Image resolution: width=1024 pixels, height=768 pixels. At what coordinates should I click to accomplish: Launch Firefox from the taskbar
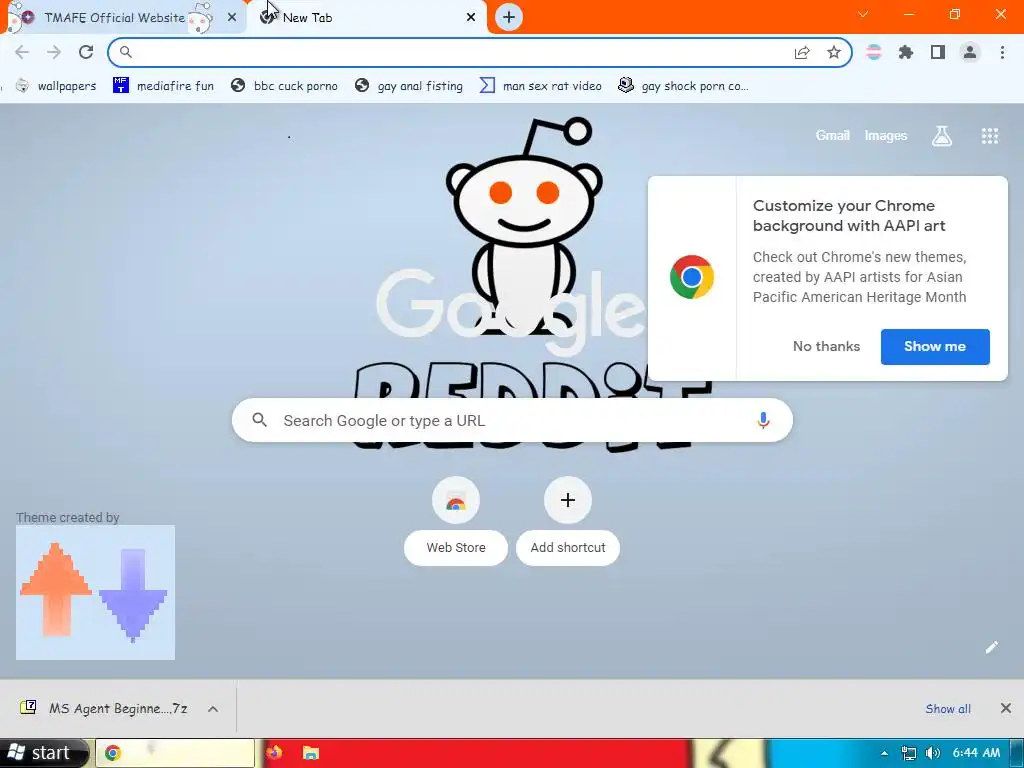point(274,753)
